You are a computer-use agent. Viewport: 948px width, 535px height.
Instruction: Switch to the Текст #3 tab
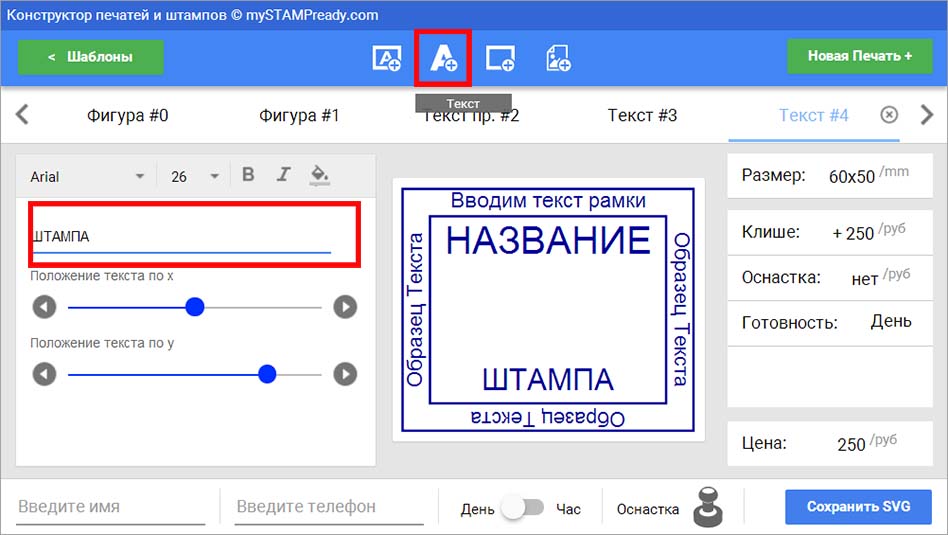pos(642,115)
